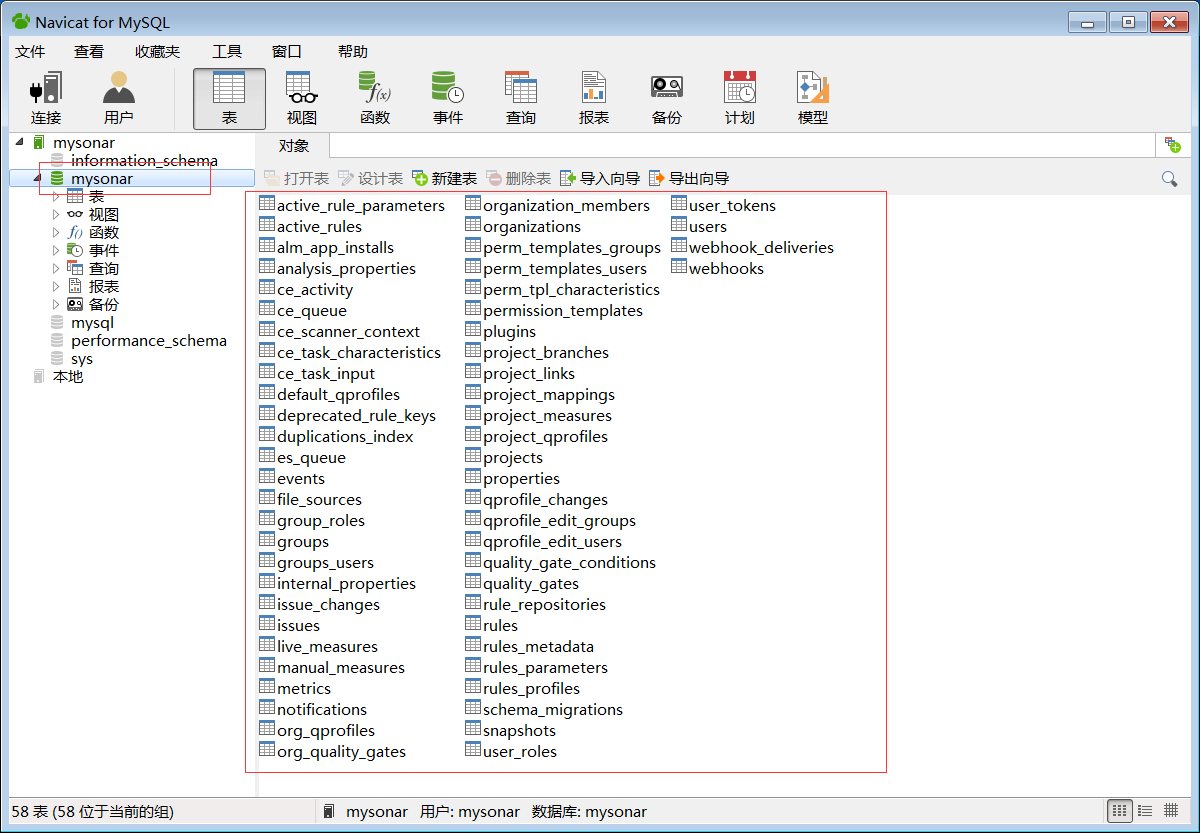Click the 计划 (Schedule) calendar icon

coord(739,98)
